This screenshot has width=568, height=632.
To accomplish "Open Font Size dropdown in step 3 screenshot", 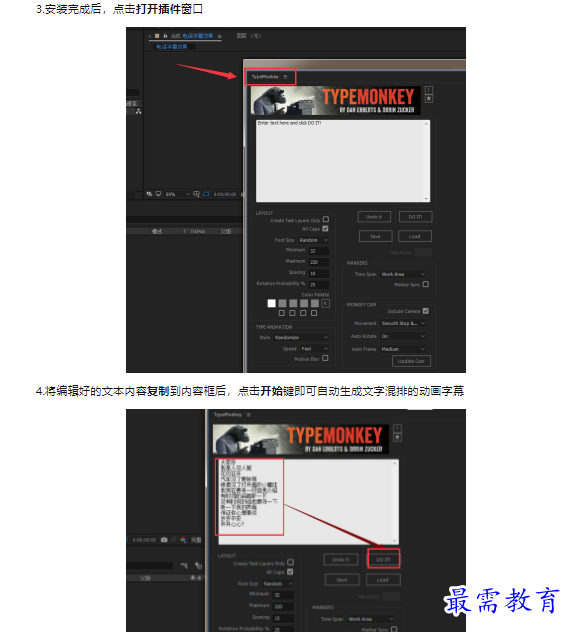I will click(314, 240).
